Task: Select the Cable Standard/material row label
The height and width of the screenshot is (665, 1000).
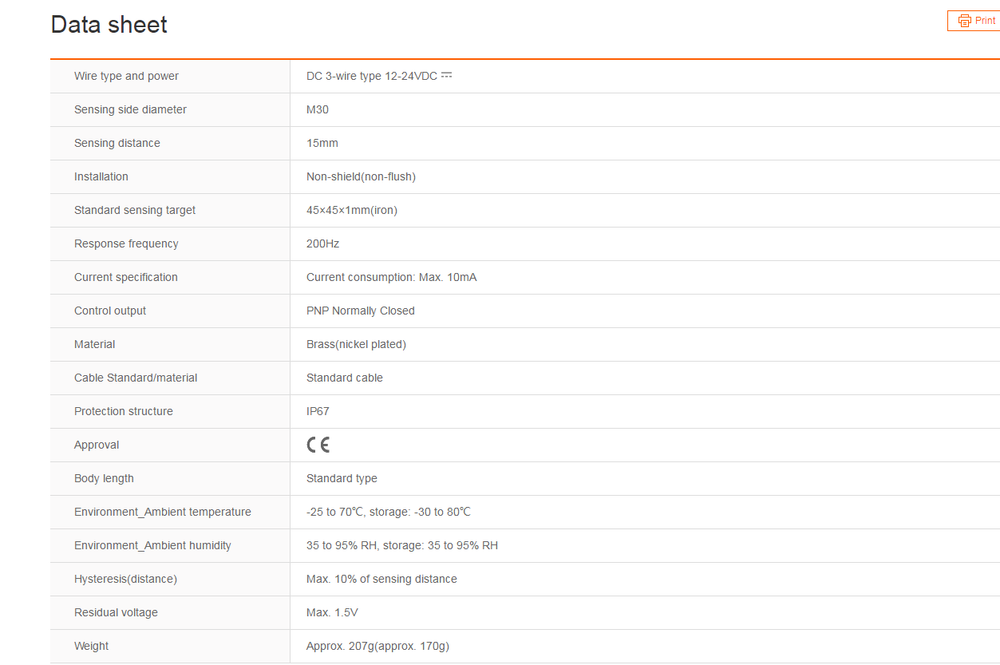Action: 135,378
